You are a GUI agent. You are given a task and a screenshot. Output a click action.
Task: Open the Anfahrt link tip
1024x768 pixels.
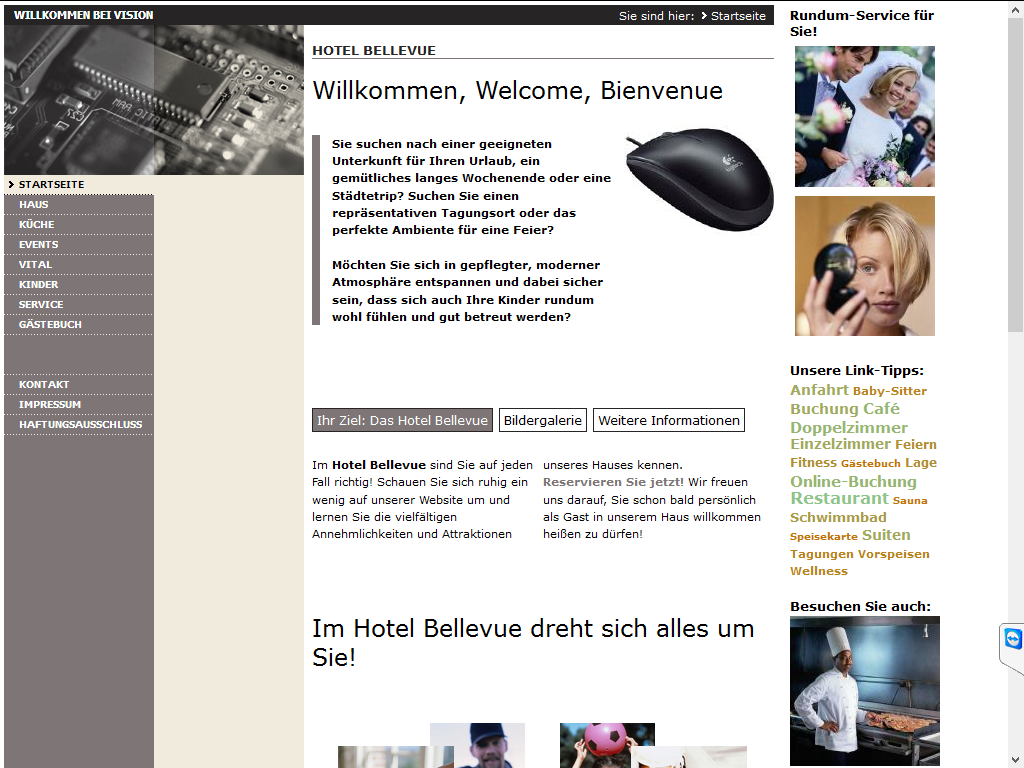[x=819, y=390]
